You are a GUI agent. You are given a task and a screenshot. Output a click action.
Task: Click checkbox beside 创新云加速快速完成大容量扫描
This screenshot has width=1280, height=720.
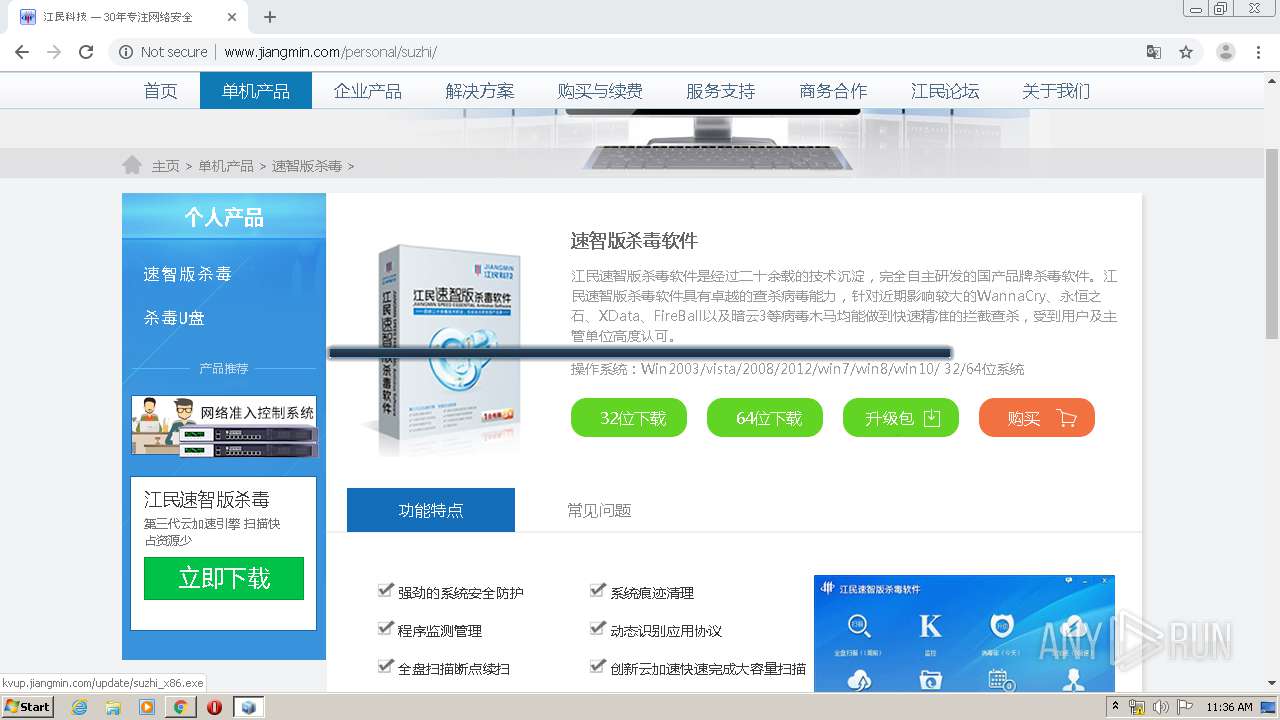(598, 666)
